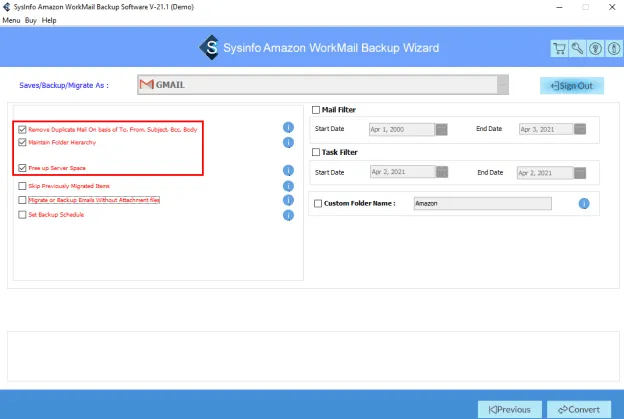Click the Sign Out button
Screen dimensions: 624x419
(572, 86)
